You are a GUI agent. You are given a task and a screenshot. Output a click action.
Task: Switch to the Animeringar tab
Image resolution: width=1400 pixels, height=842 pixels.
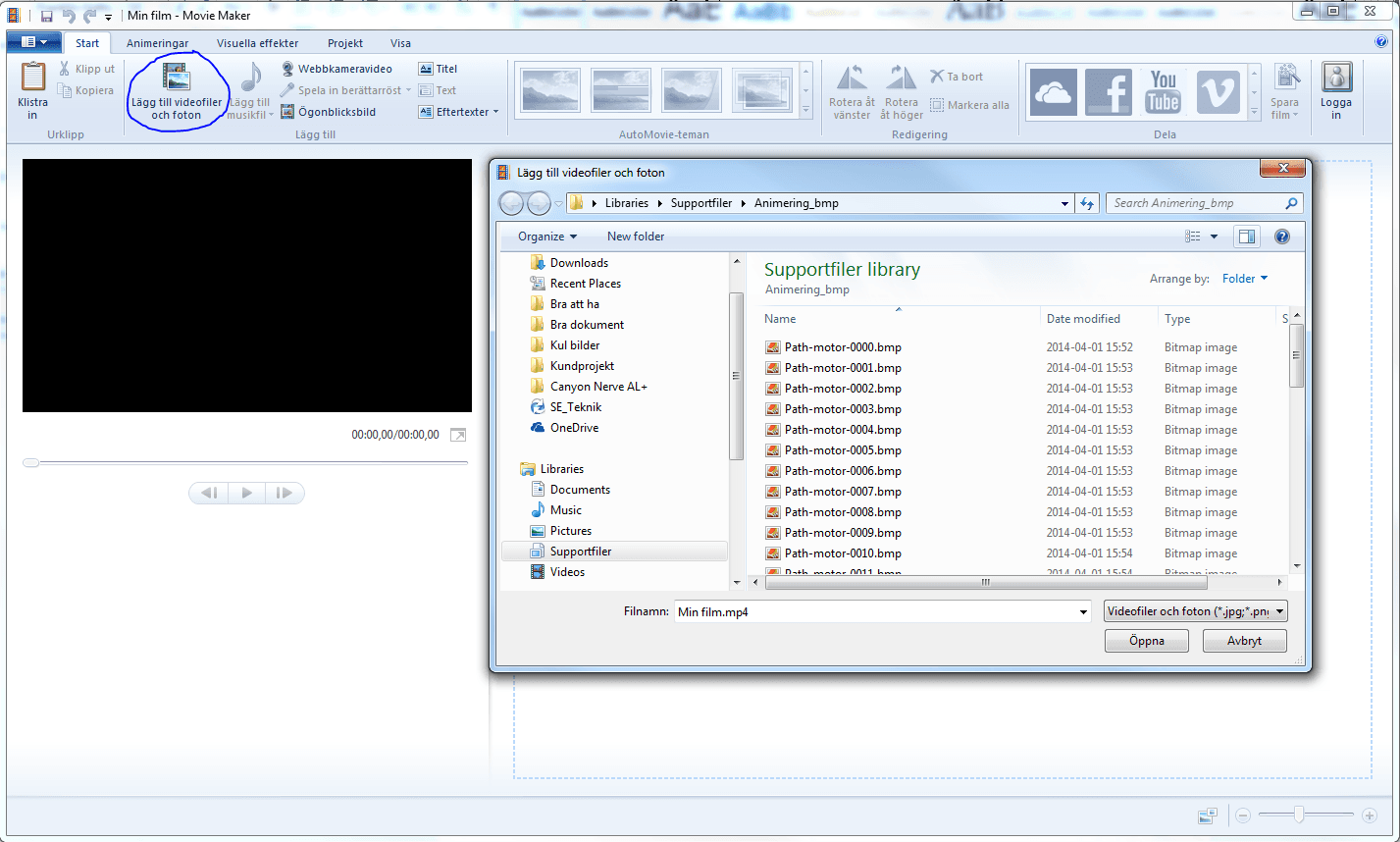click(157, 43)
